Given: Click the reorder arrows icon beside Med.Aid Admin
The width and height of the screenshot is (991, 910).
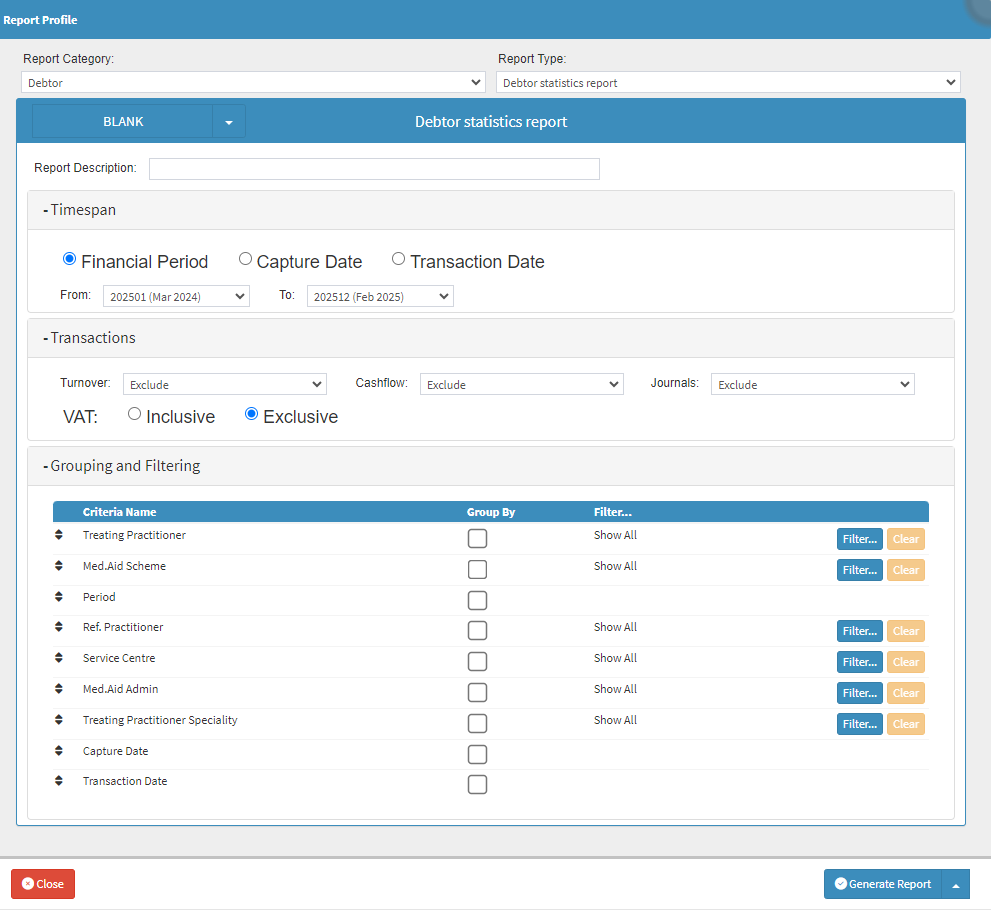Looking at the screenshot, I should click(x=59, y=691).
